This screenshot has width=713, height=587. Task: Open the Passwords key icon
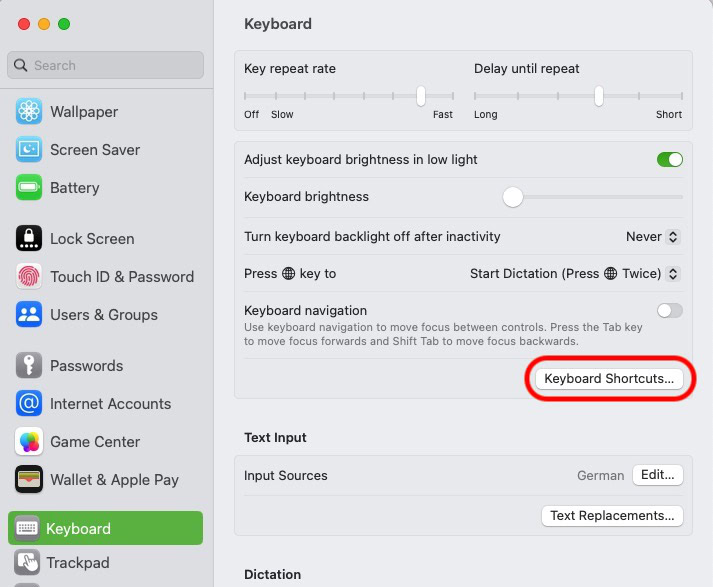click(x=29, y=366)
